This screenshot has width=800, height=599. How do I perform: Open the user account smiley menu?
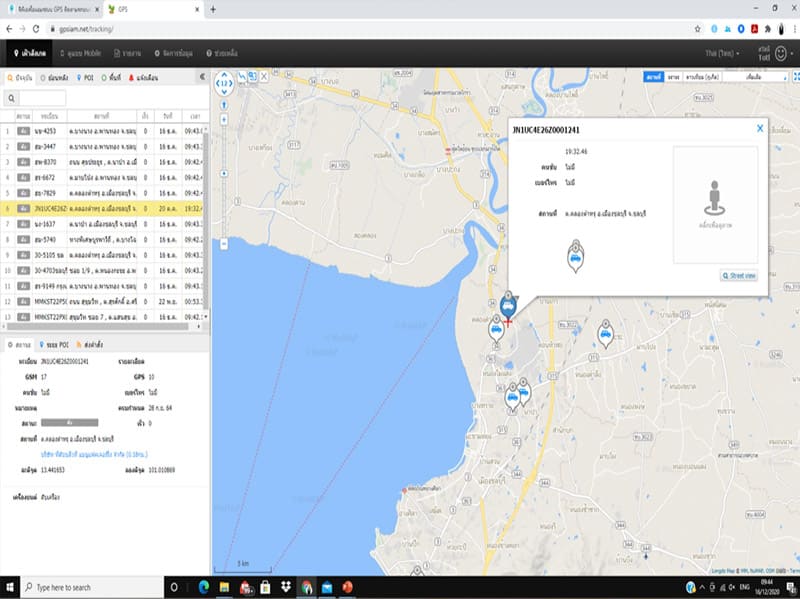click(780, 53)
